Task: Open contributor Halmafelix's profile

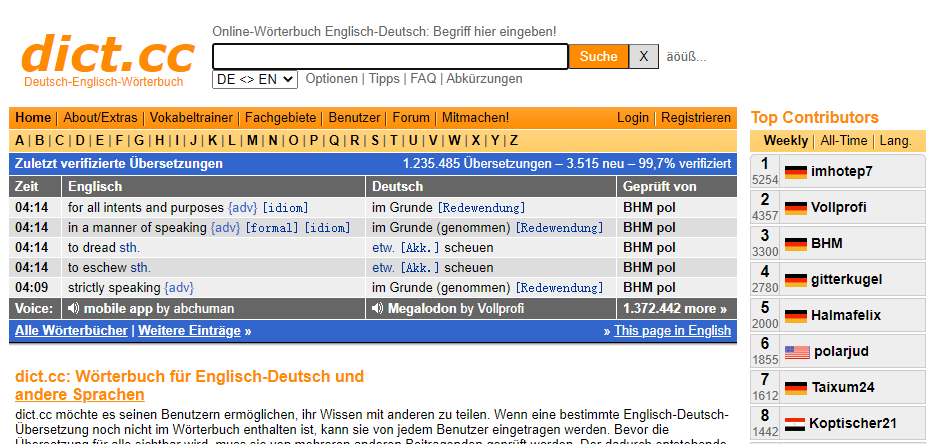Action: (846, 316)
